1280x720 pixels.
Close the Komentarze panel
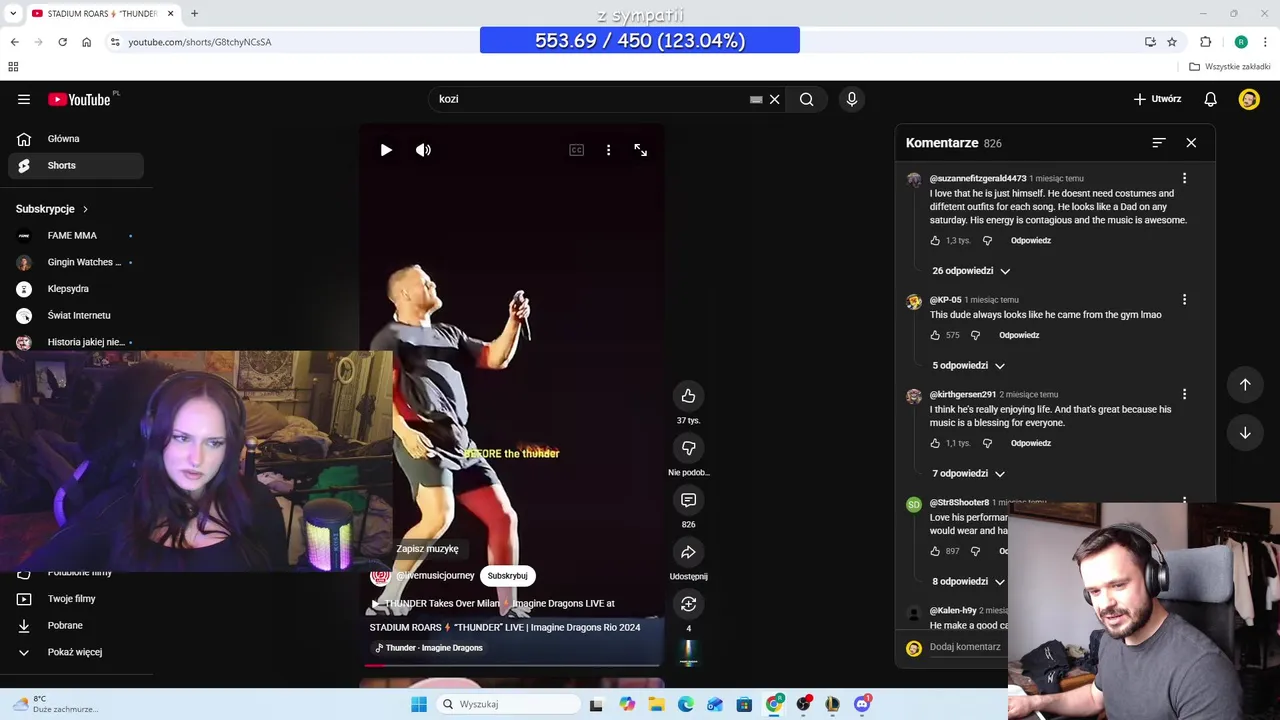click(1191, 143)
